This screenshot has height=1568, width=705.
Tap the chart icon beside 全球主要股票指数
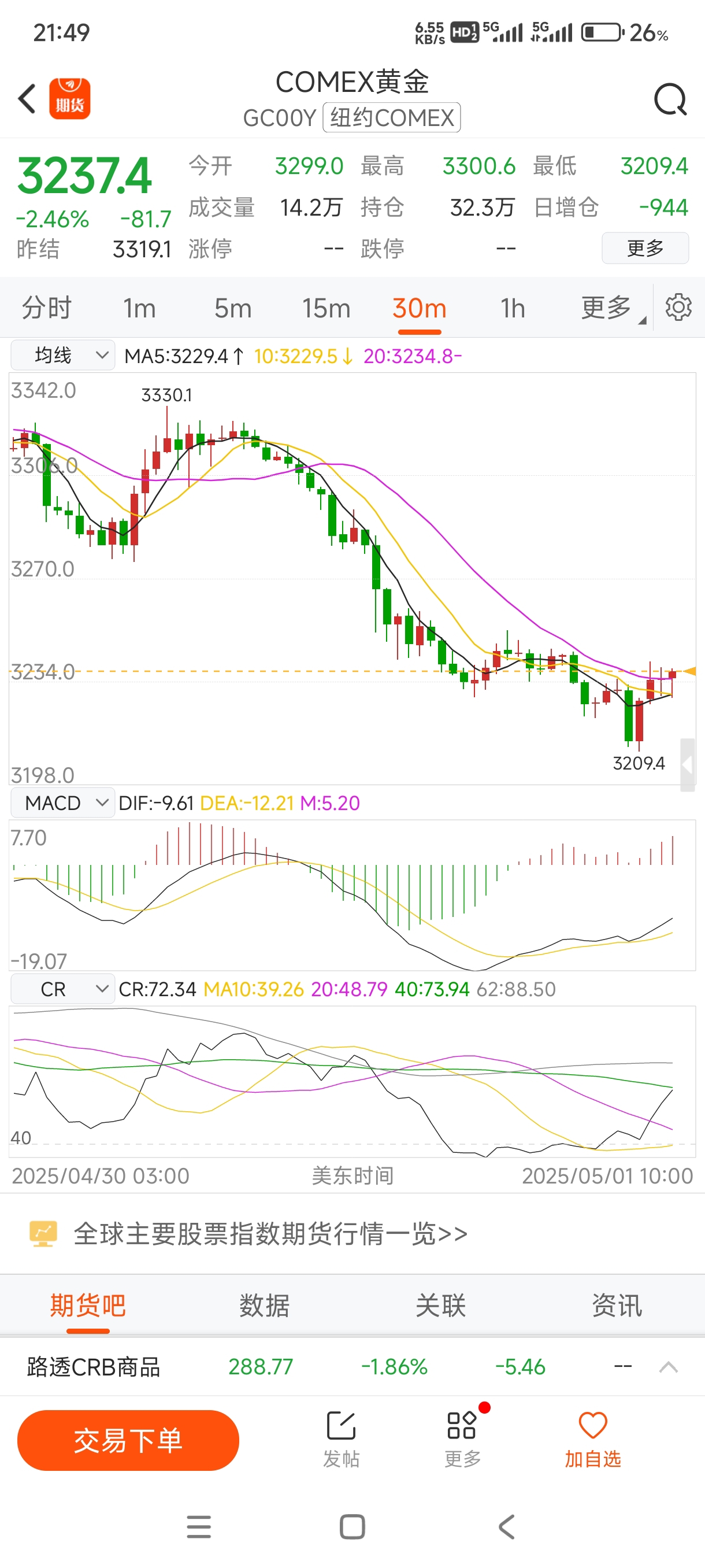(43, 1234)
